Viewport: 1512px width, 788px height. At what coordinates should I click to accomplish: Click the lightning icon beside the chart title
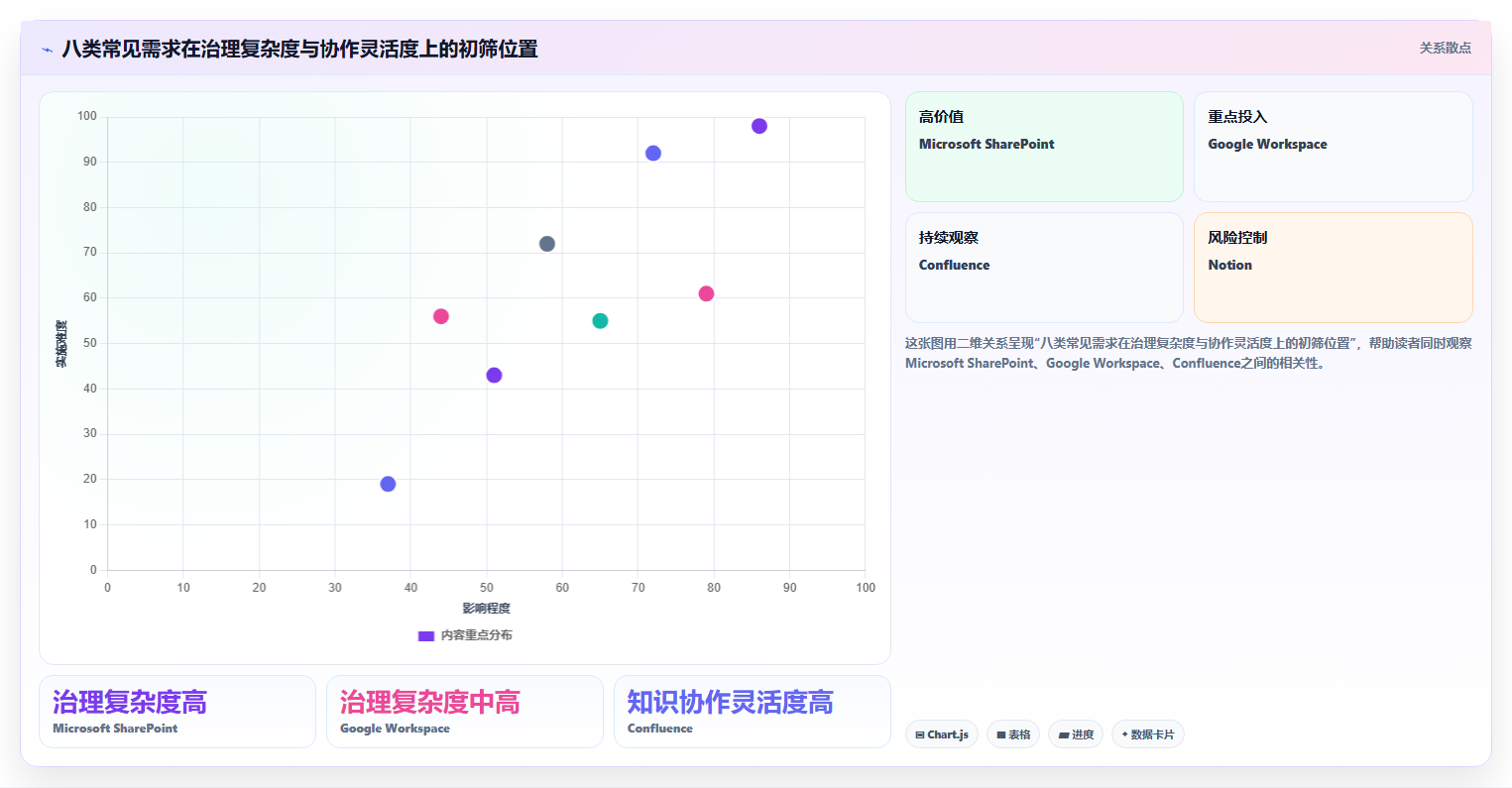(47, 50)
